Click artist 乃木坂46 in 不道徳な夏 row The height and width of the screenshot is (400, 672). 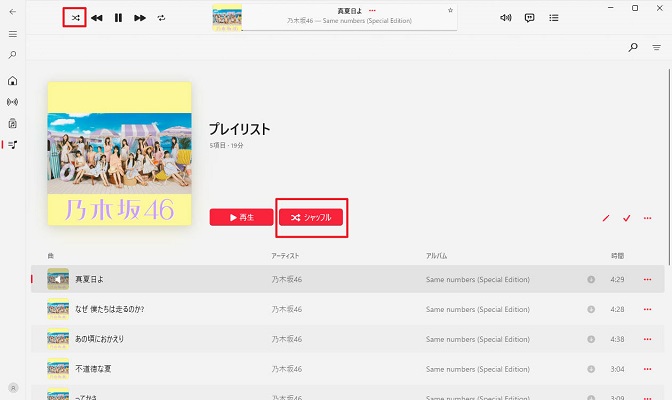coord(287,370)
